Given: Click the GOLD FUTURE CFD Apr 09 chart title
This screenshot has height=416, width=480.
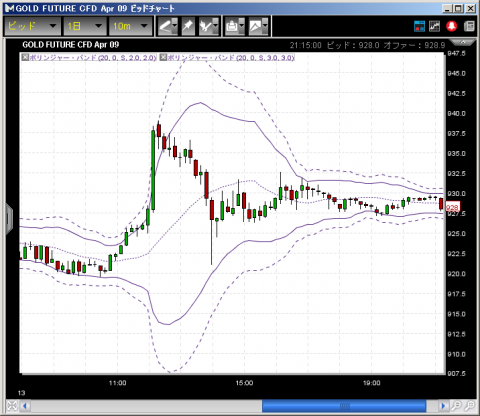Looking at the screenshot, I should (71, 45).
